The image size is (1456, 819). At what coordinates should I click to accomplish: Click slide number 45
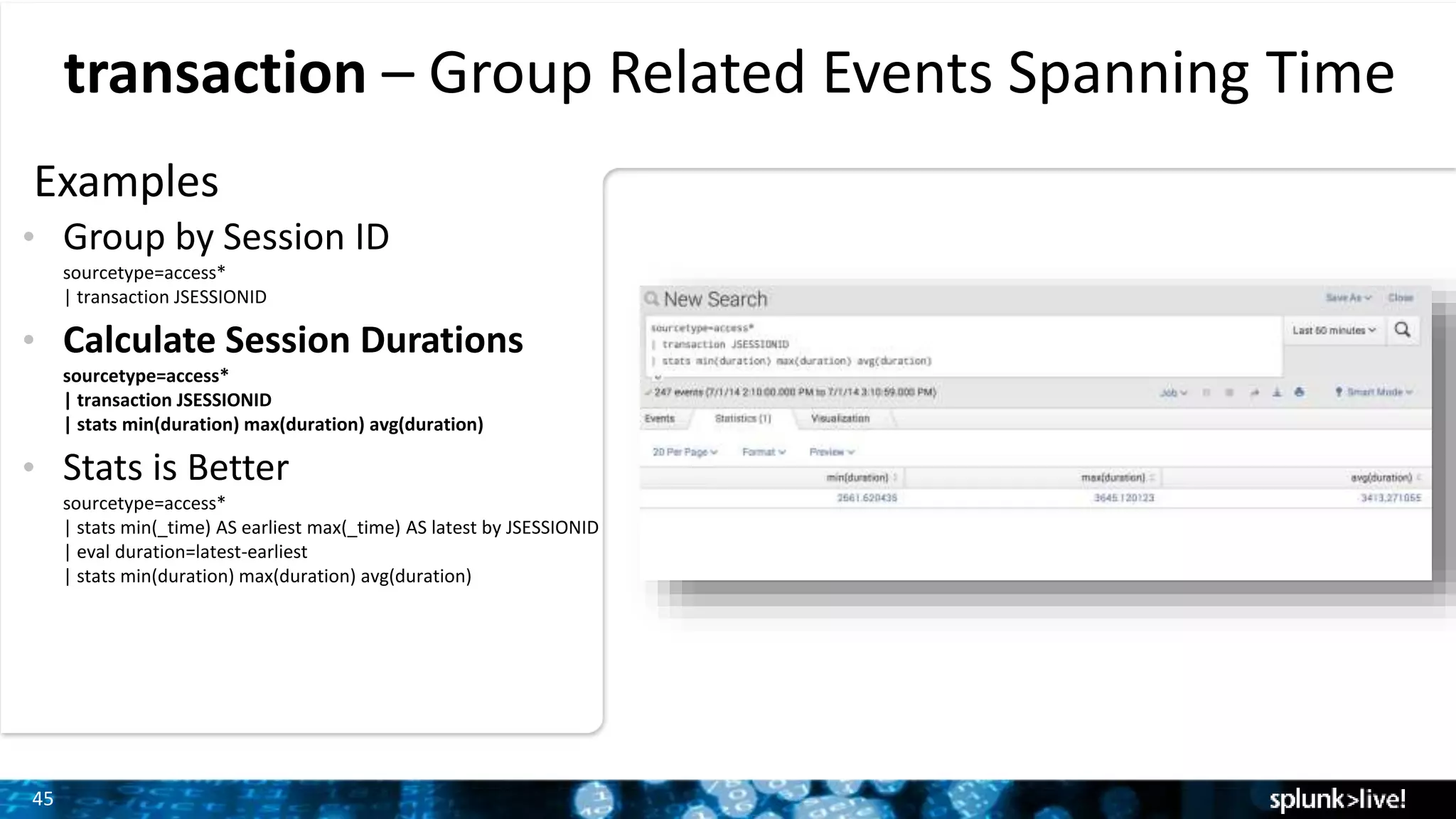coord(43,799)
